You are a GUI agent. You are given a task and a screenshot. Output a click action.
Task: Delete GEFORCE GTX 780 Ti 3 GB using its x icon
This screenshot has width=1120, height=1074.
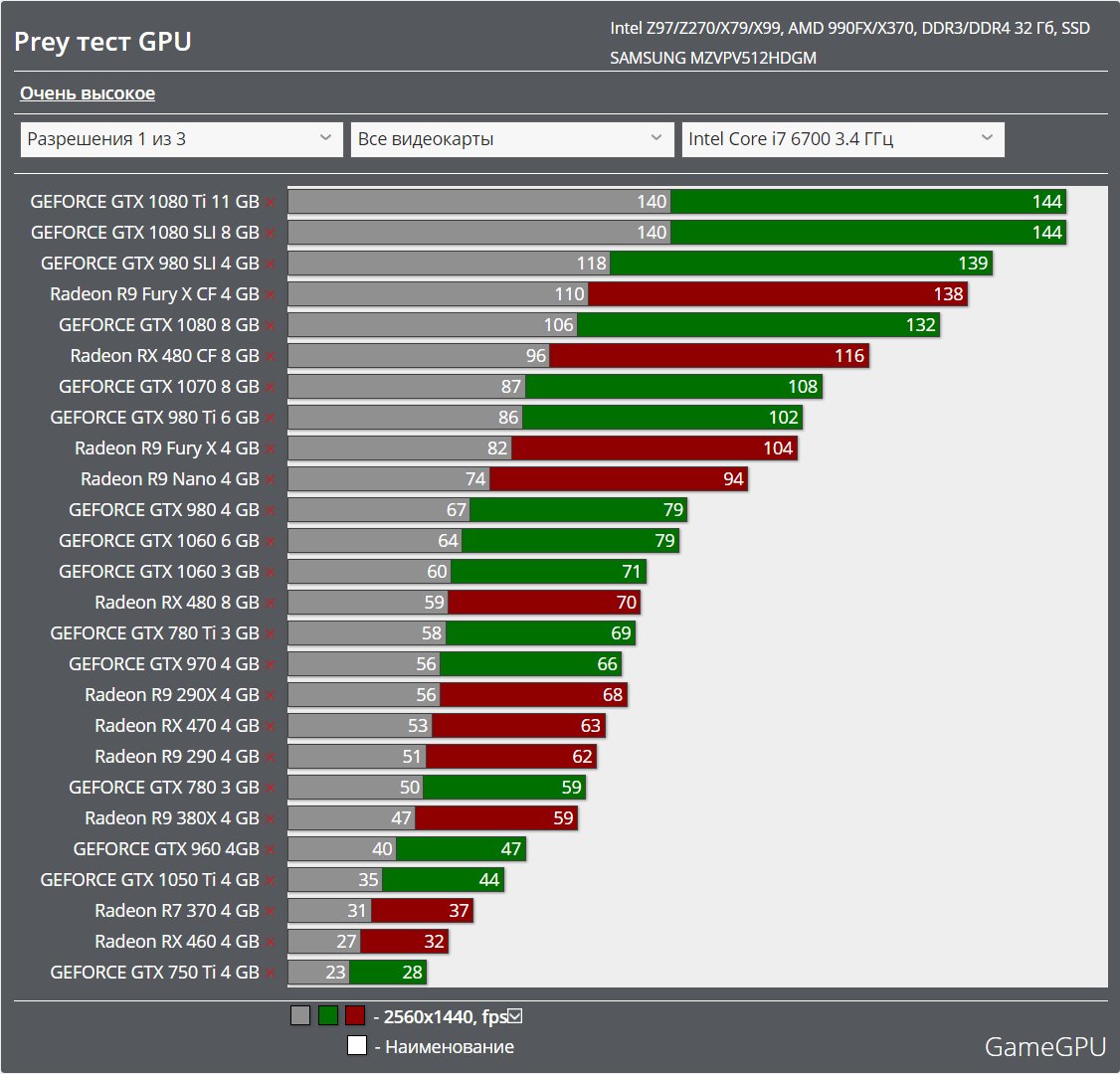pyautogui.click(x=270, y=634)
